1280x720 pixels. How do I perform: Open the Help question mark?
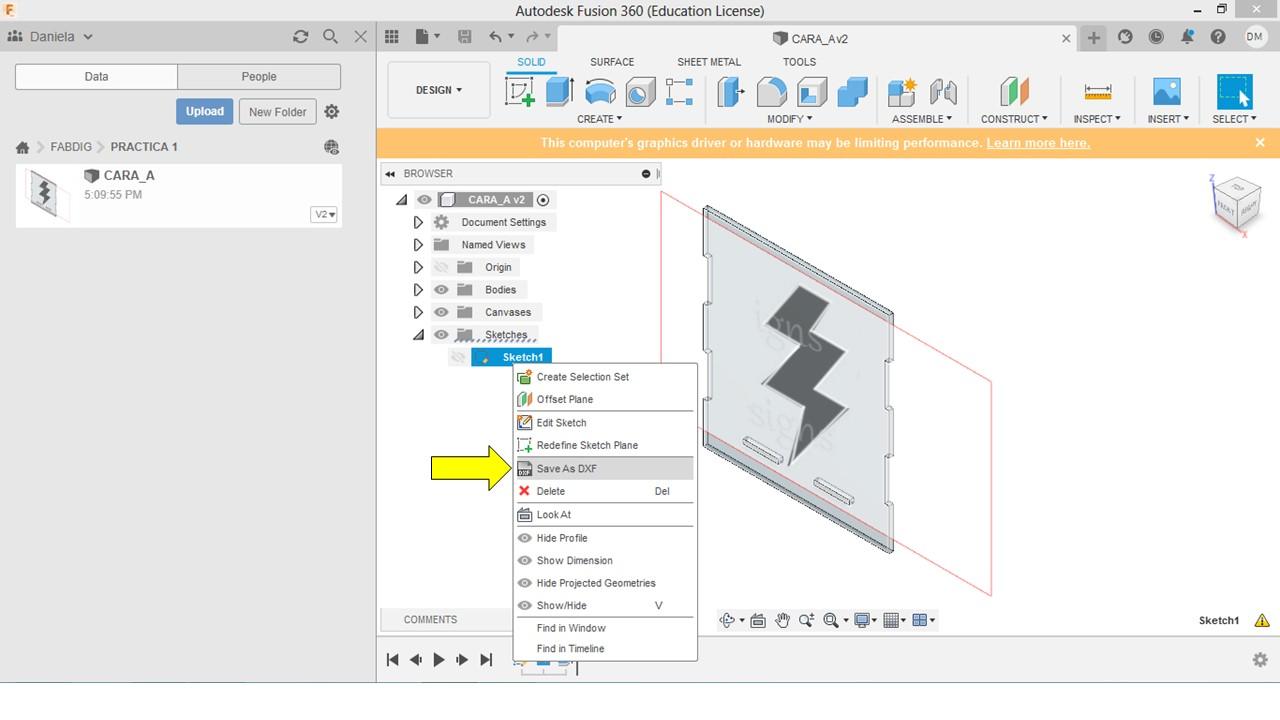[1218, 37]
